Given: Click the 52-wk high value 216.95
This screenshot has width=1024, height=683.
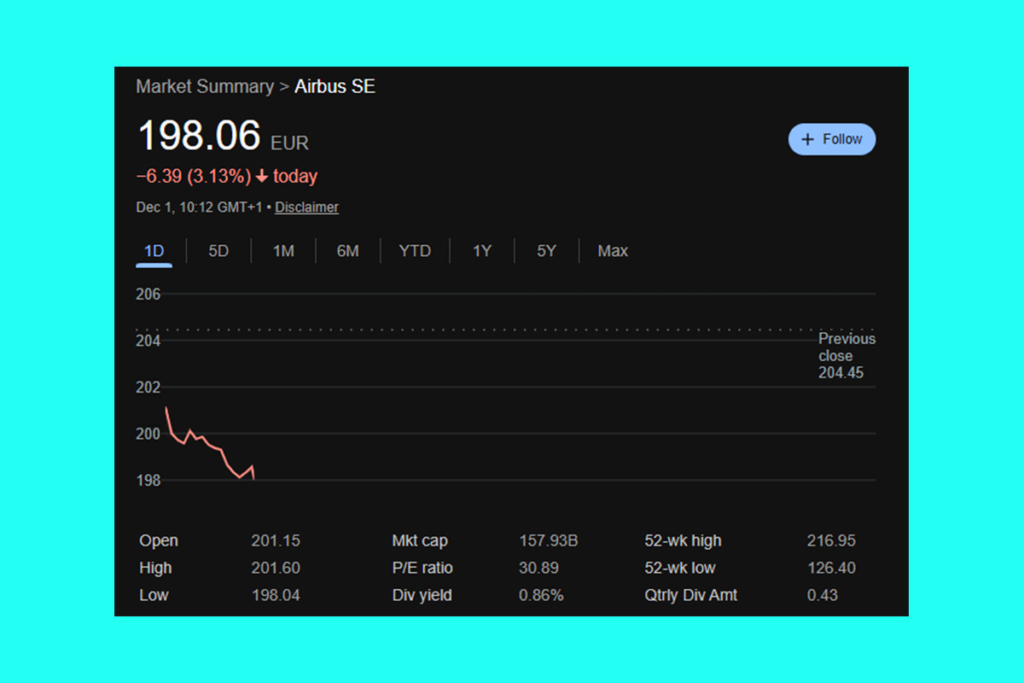Looking at the screenshot, I should tap(831, 540).
